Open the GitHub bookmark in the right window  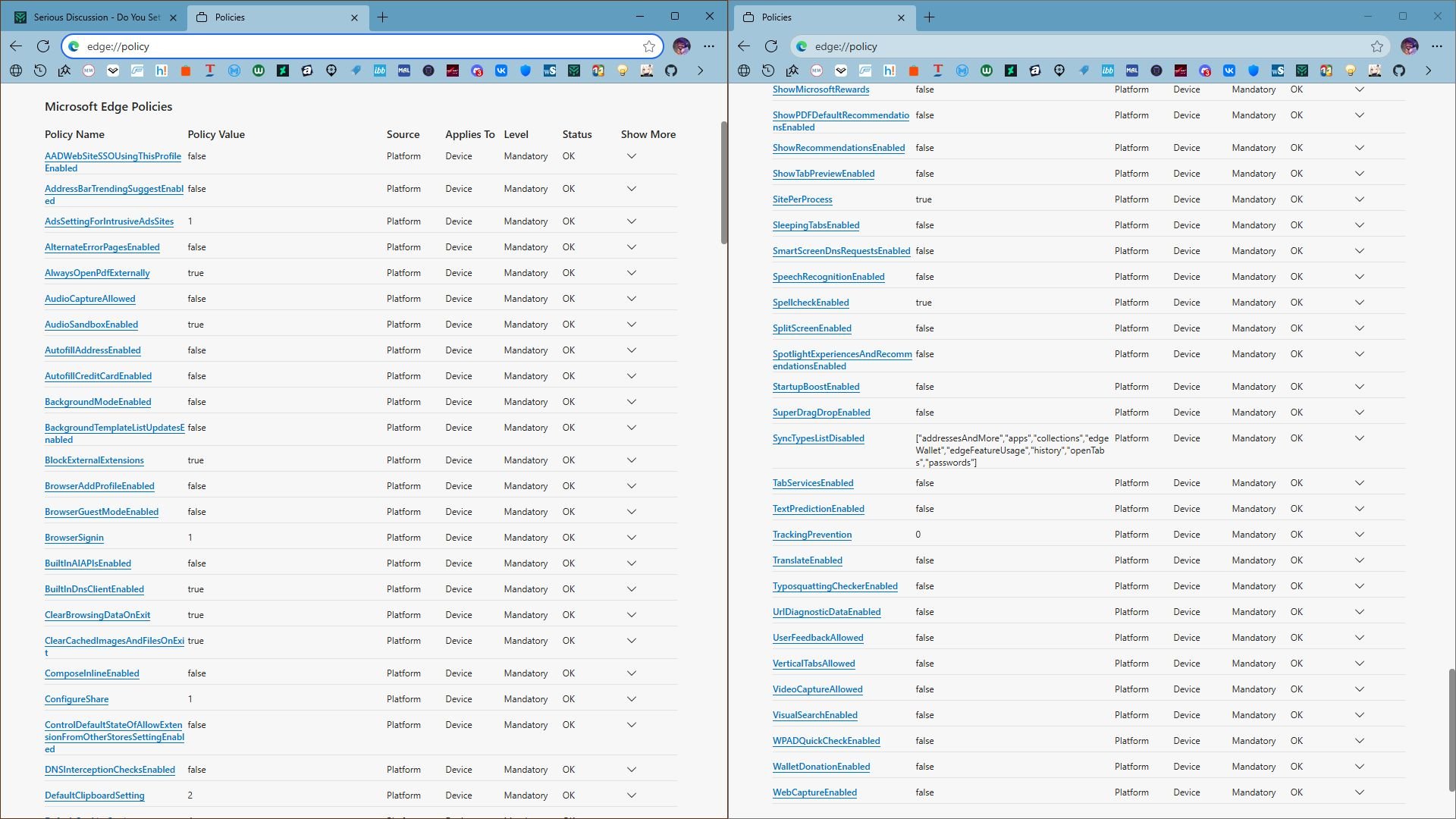point(1399,71)
